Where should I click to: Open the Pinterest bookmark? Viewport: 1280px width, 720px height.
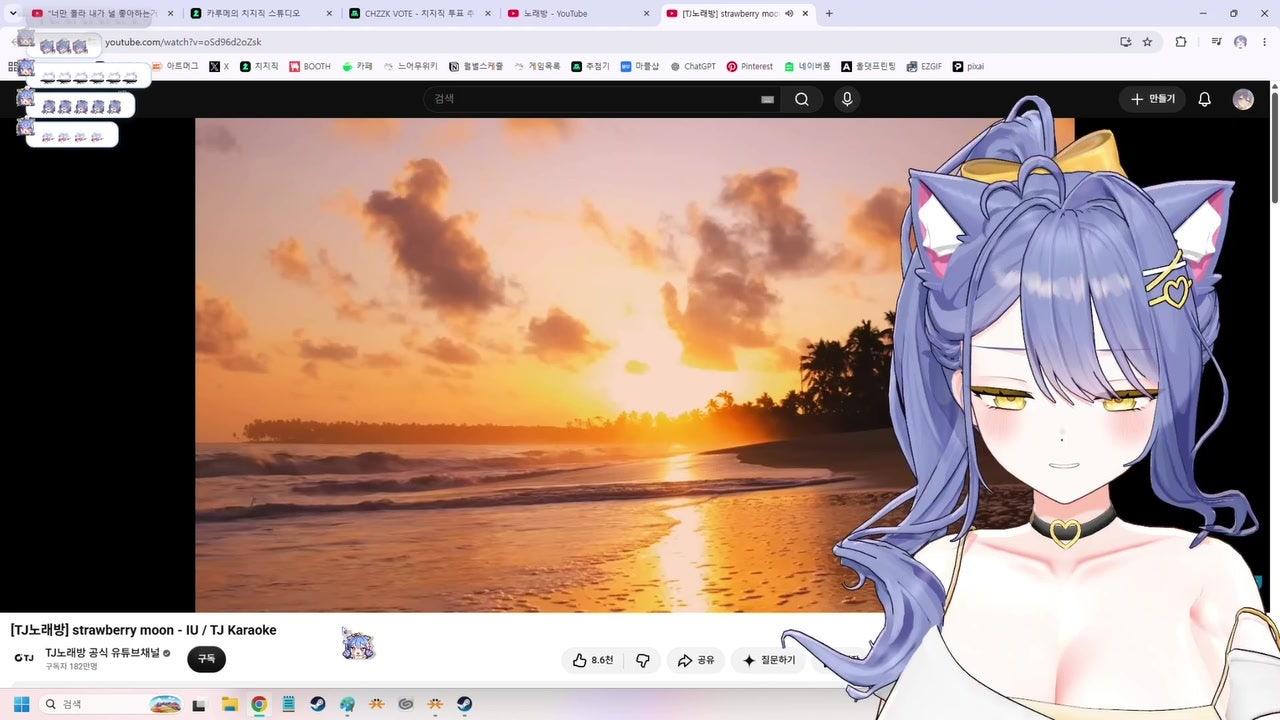click(750, 66)
